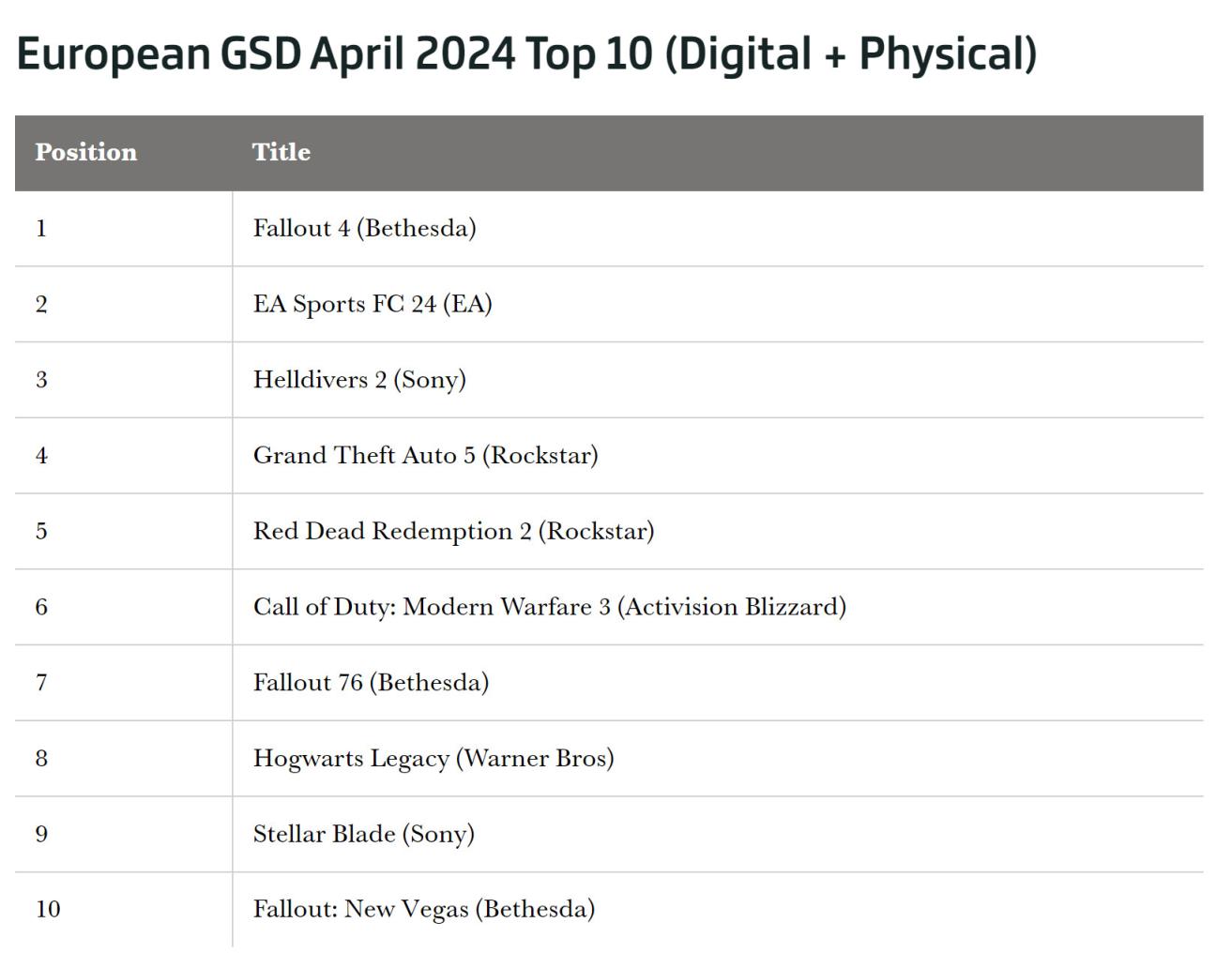Image resolution: width=1232 pixels, height=953 pixels.
Task: Click the Position column header
Action: [x=86, y=152]
